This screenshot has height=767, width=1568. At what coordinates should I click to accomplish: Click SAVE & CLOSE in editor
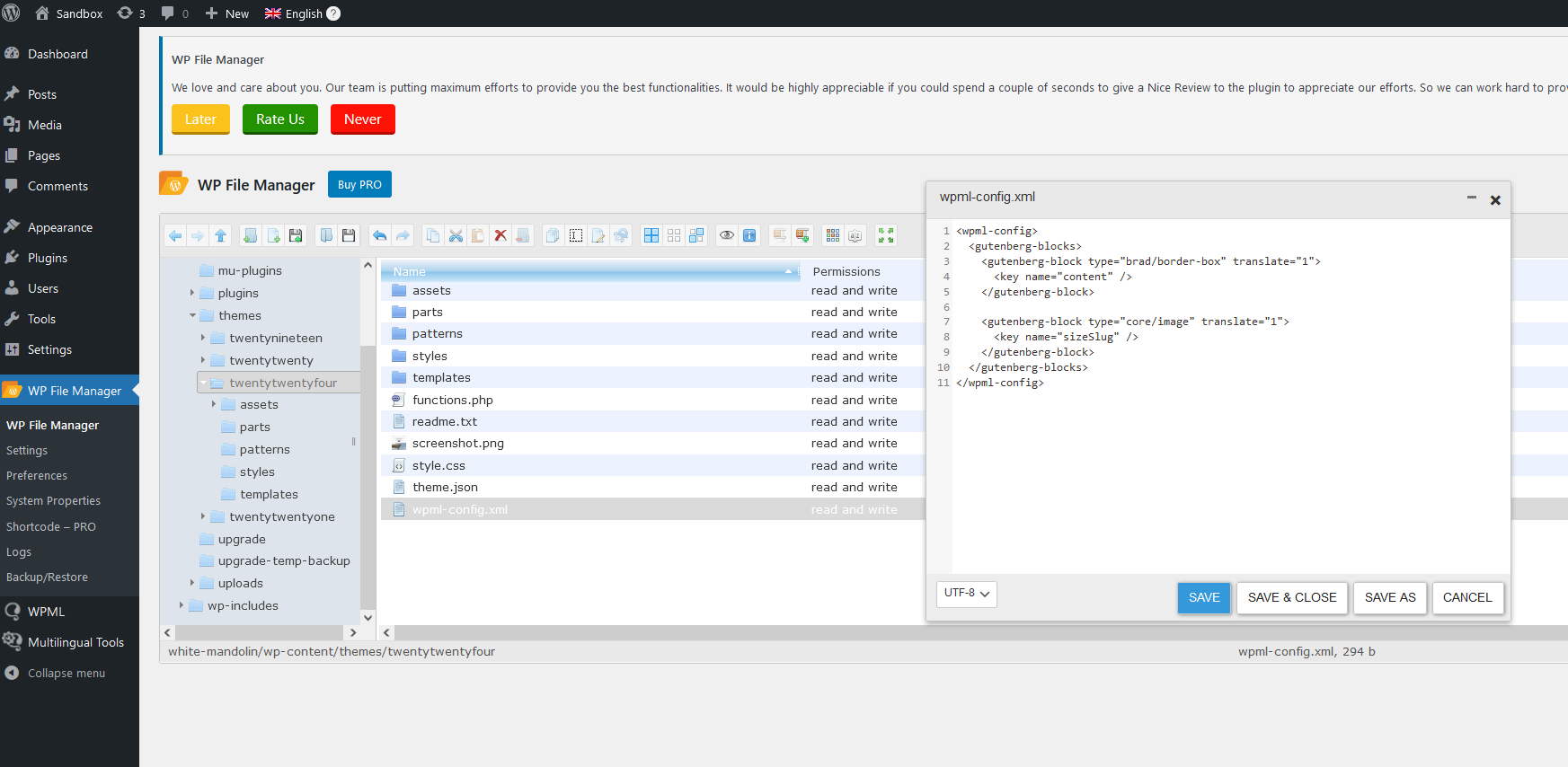click(1292, 598)
